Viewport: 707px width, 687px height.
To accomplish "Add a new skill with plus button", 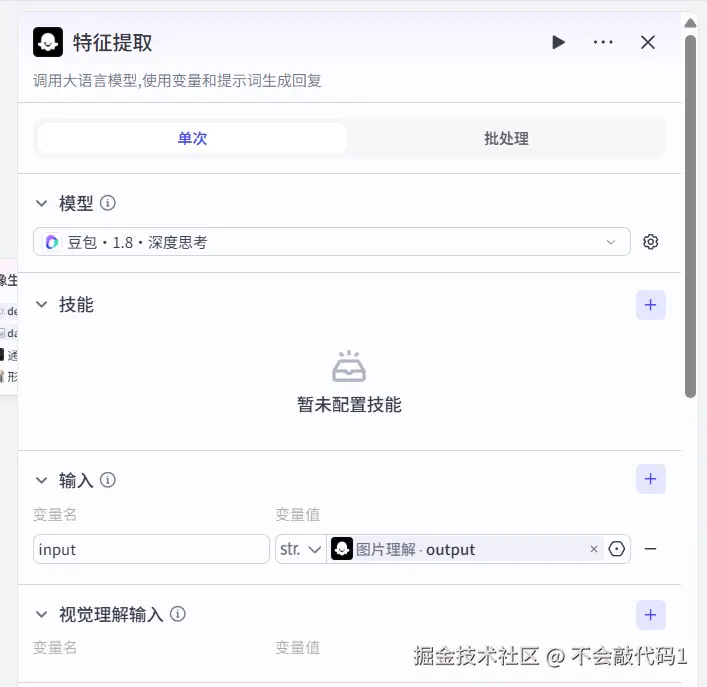I will pyautogui.click(x=651, y=305).
